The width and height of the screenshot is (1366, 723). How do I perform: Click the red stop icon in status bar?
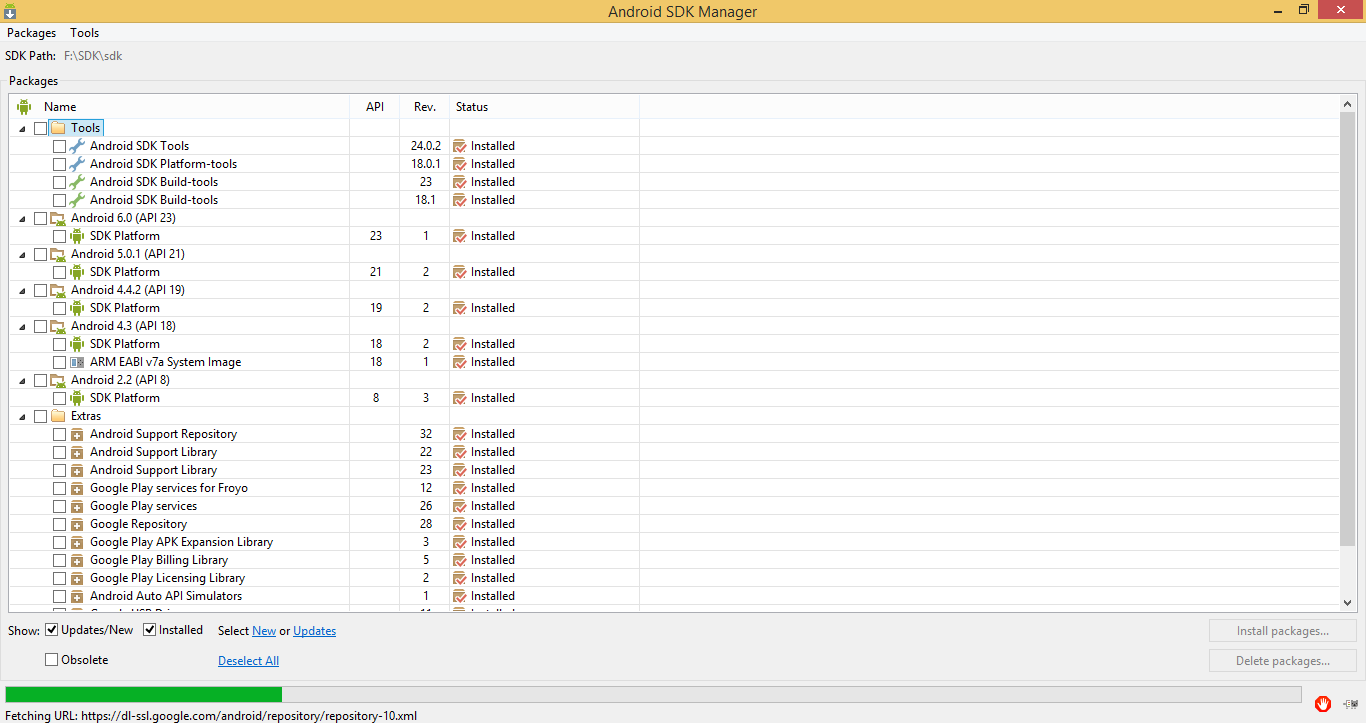click(1323, 704)
